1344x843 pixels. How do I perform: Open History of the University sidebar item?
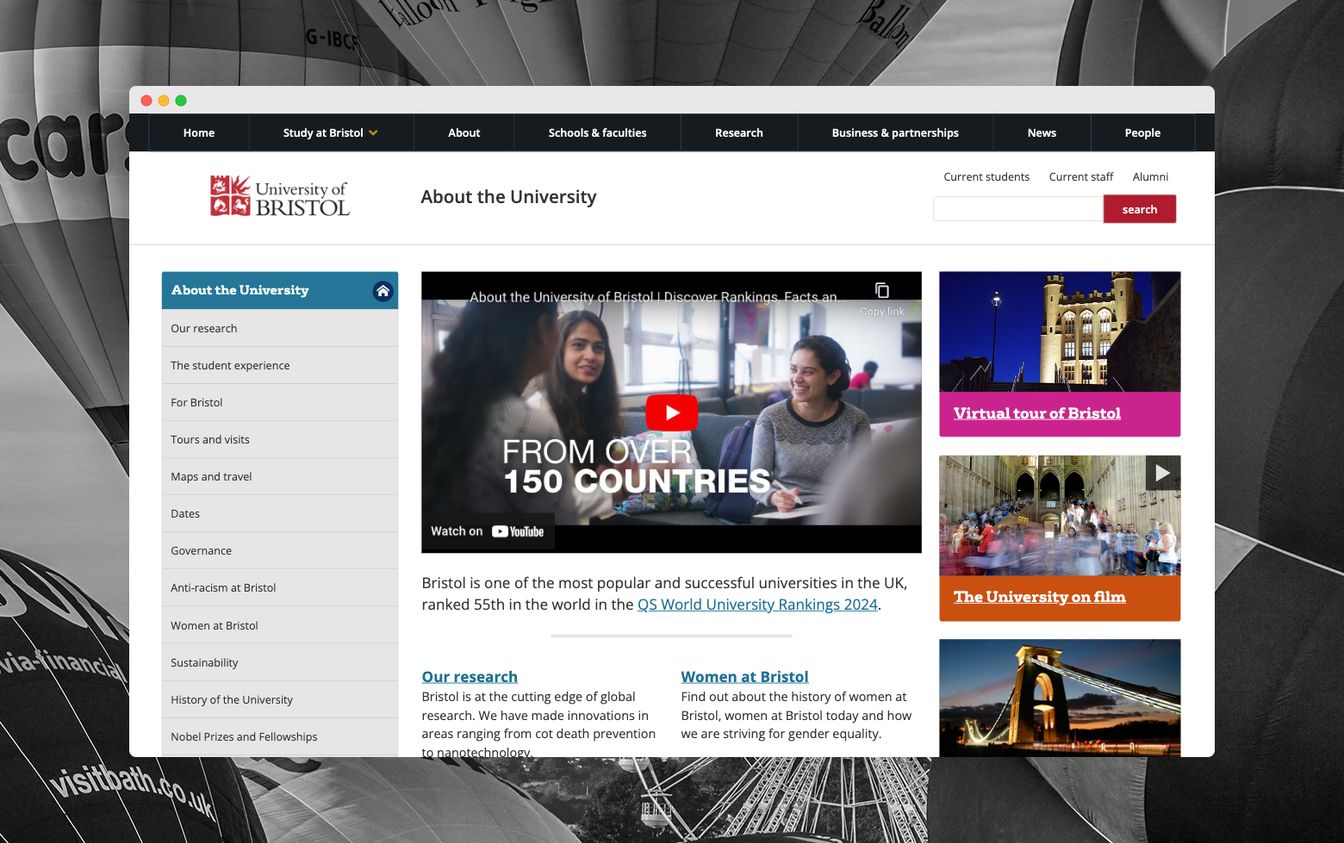[x=280, y=699]
